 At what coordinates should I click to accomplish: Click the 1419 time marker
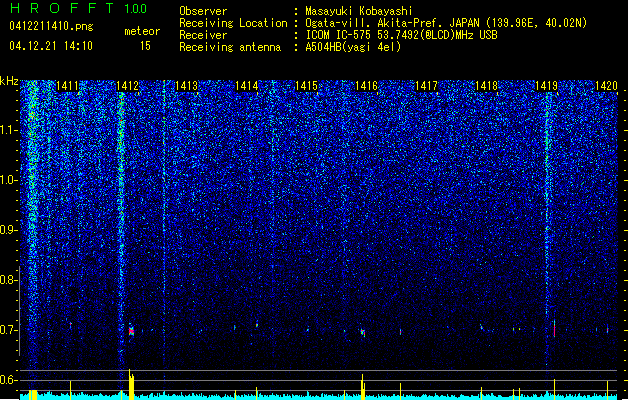(x=546, y=86)
